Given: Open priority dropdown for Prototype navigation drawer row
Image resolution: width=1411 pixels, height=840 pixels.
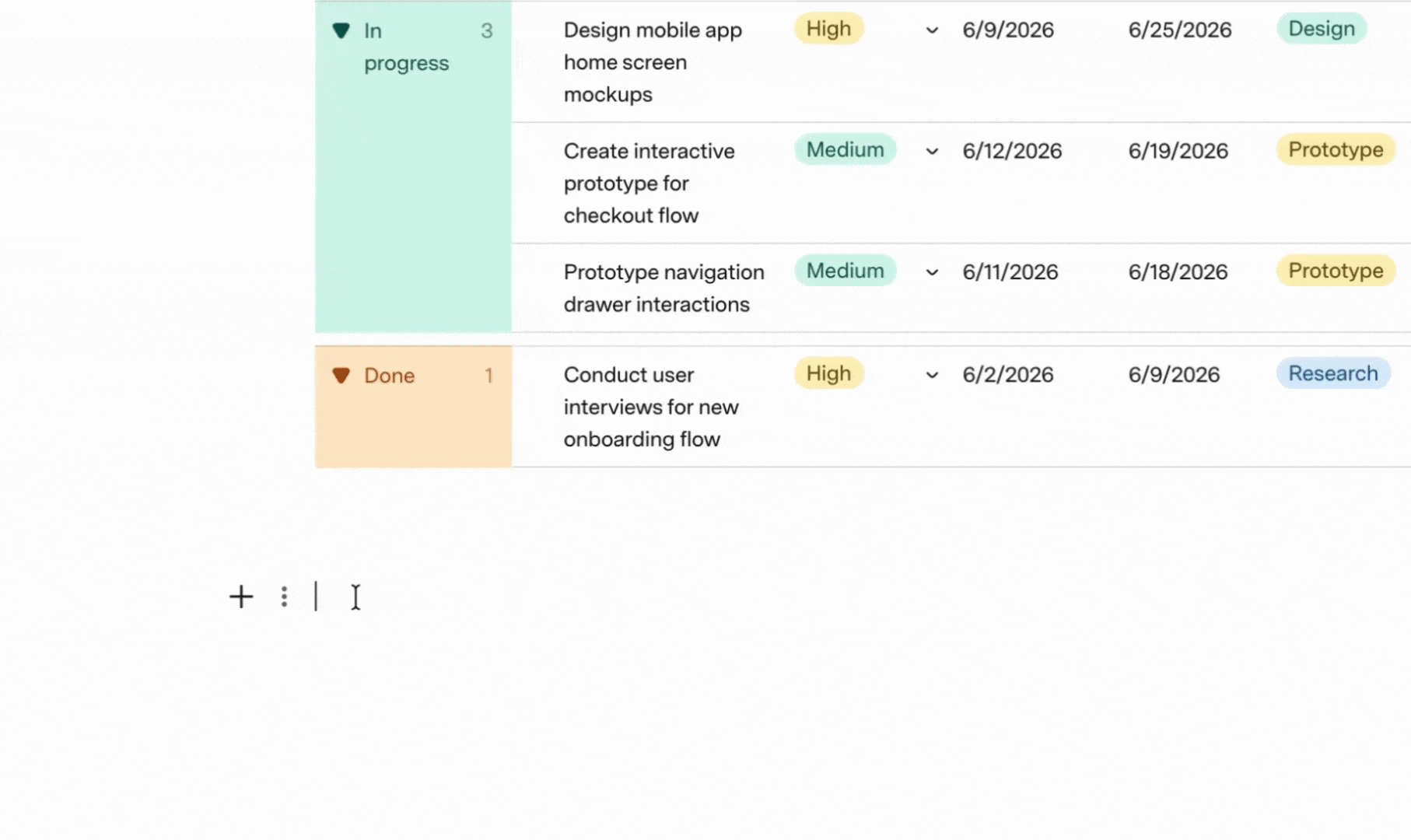Looking at the screenshot, I should click(932, 272).
